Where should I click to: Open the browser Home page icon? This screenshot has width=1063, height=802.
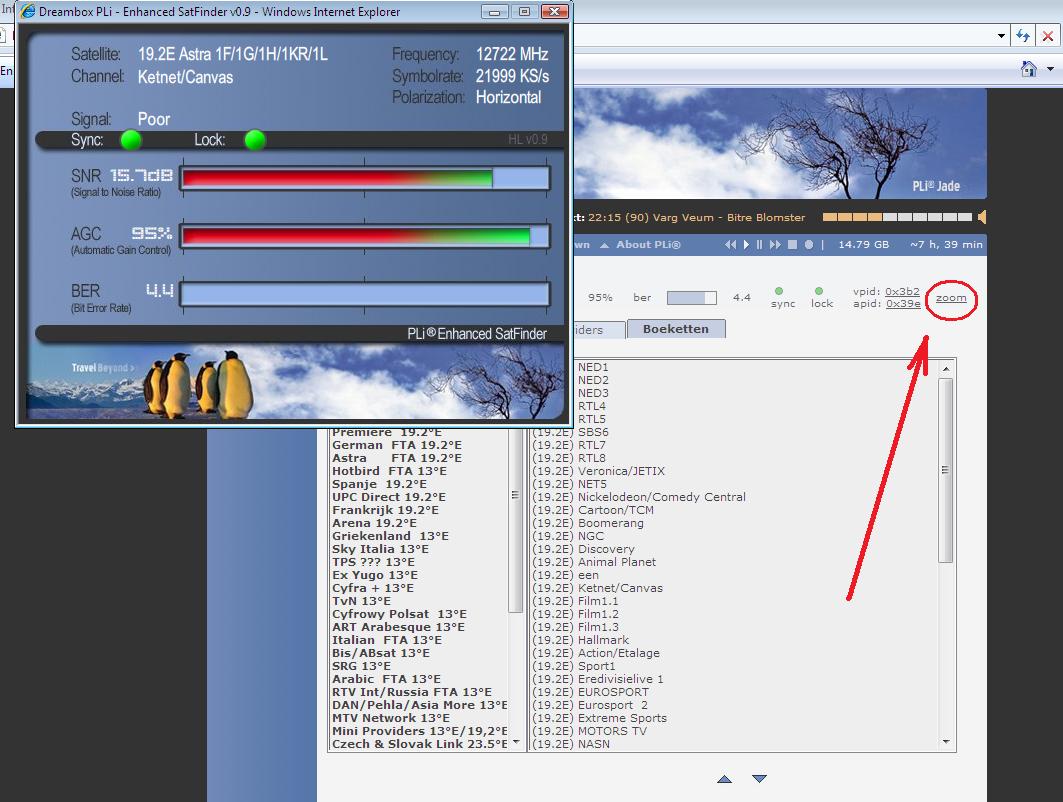[x=1028, y=69]
